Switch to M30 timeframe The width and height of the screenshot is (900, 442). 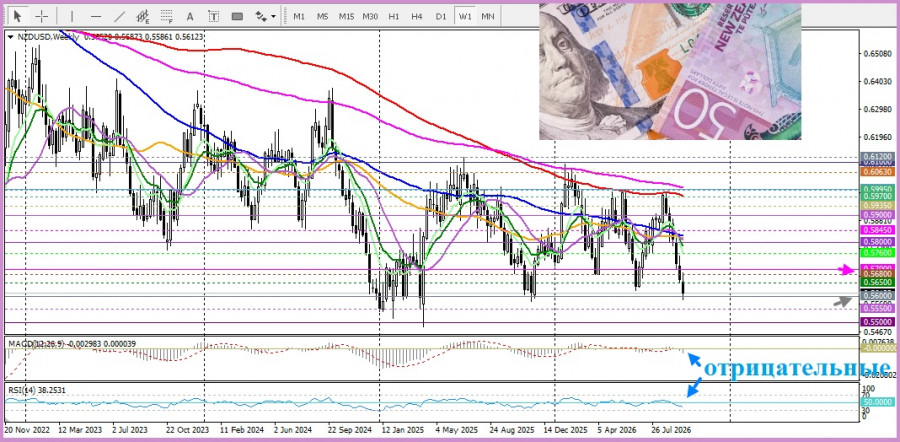pyautogui.click(x=370, y=16)
